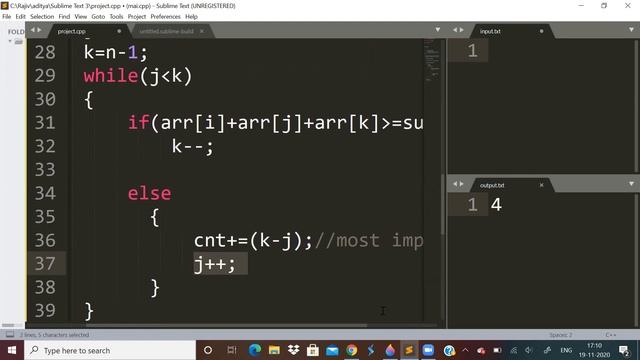Switch to Sublime Text taskbar icon
This screenshot has width=640, height=360.
tap(409, 350)
